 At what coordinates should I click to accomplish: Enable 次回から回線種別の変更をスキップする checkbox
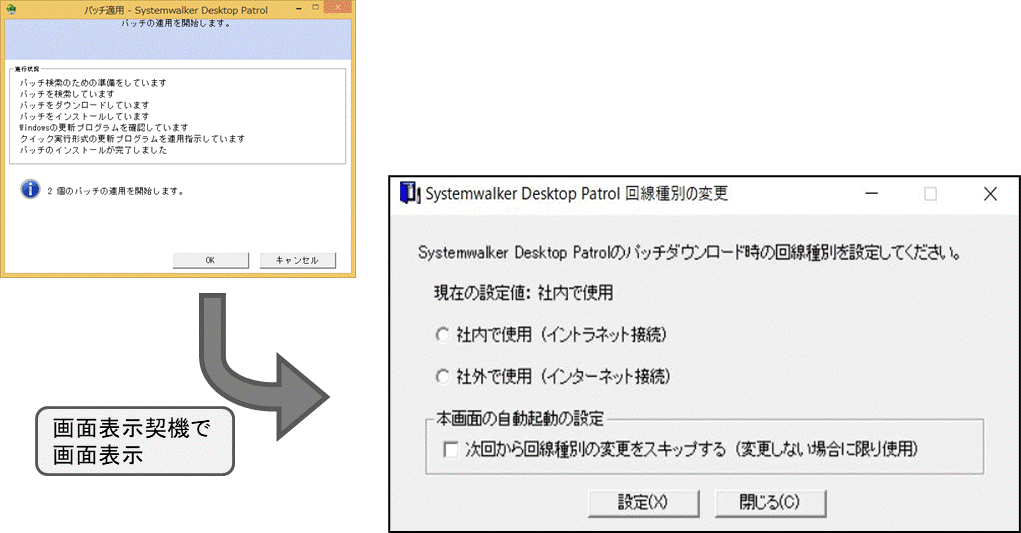[x=450, y=449]
